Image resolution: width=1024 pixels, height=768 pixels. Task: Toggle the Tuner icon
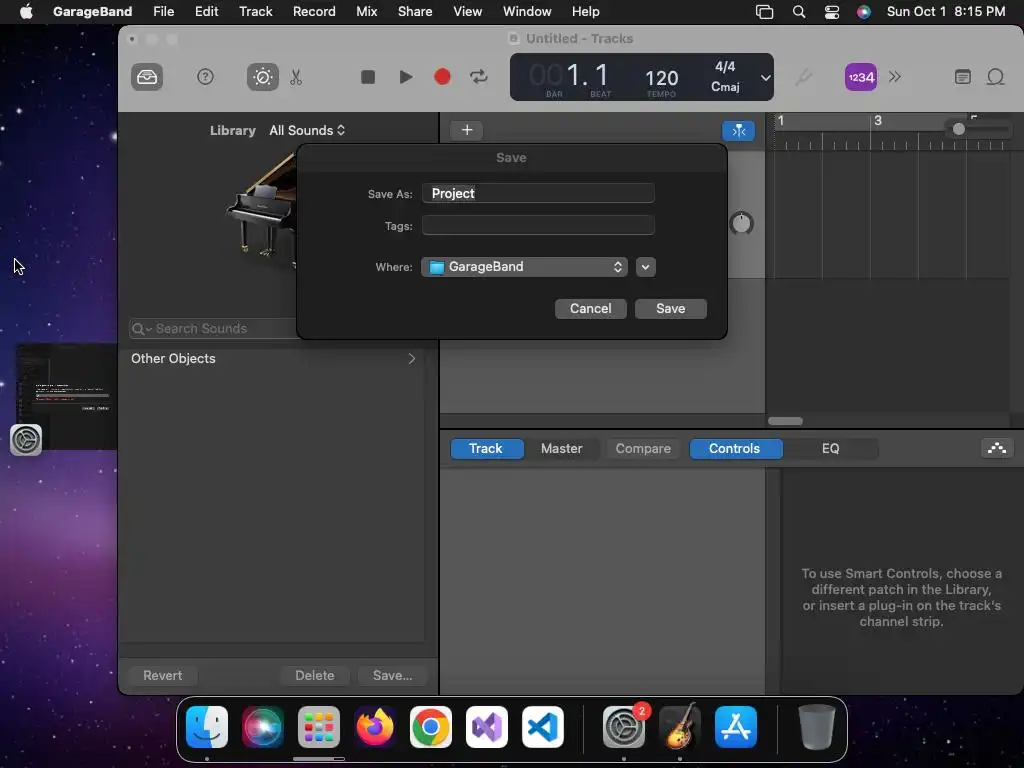(803, 77)
